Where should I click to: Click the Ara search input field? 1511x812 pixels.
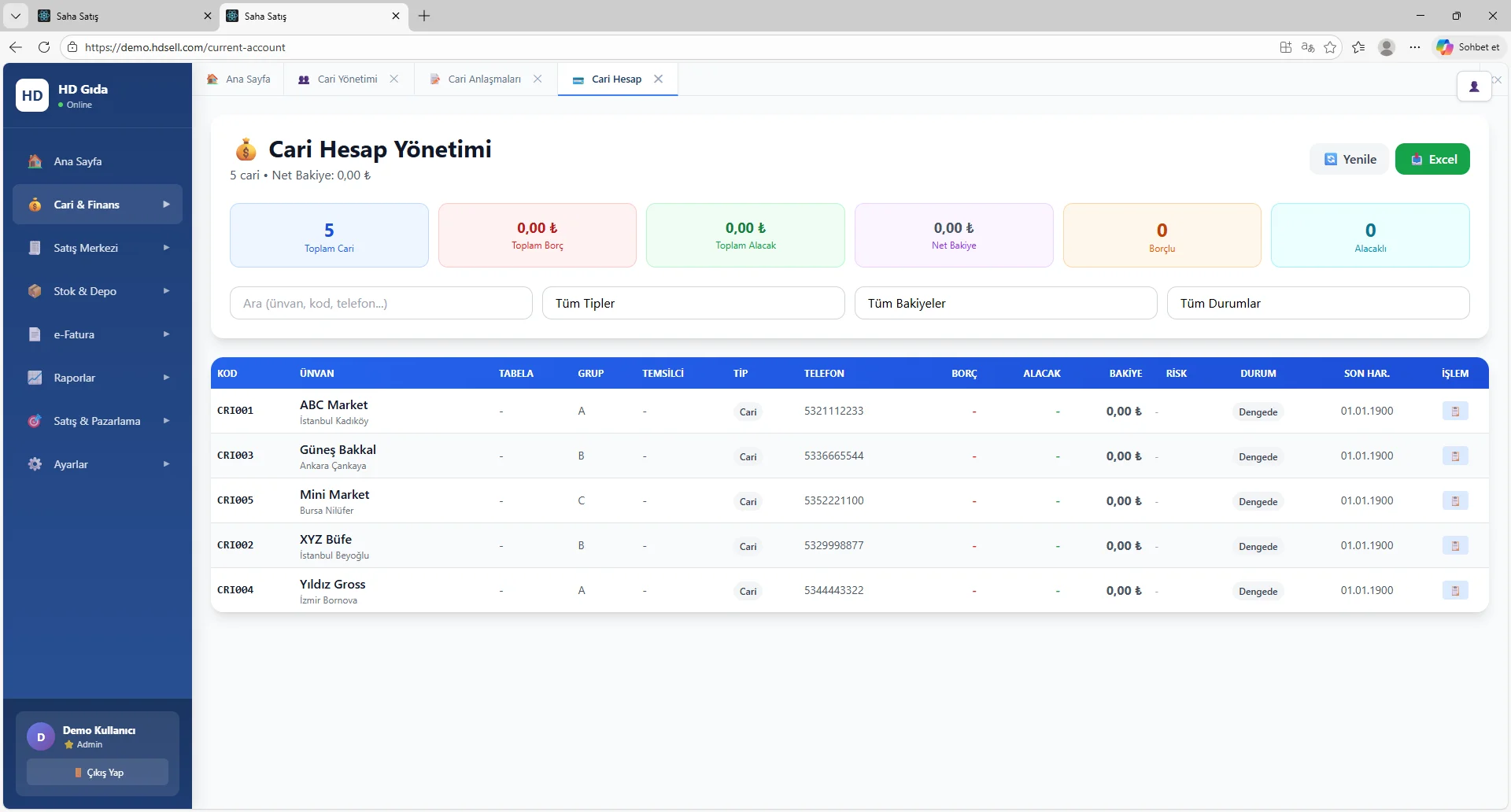(x=381, y=303)
